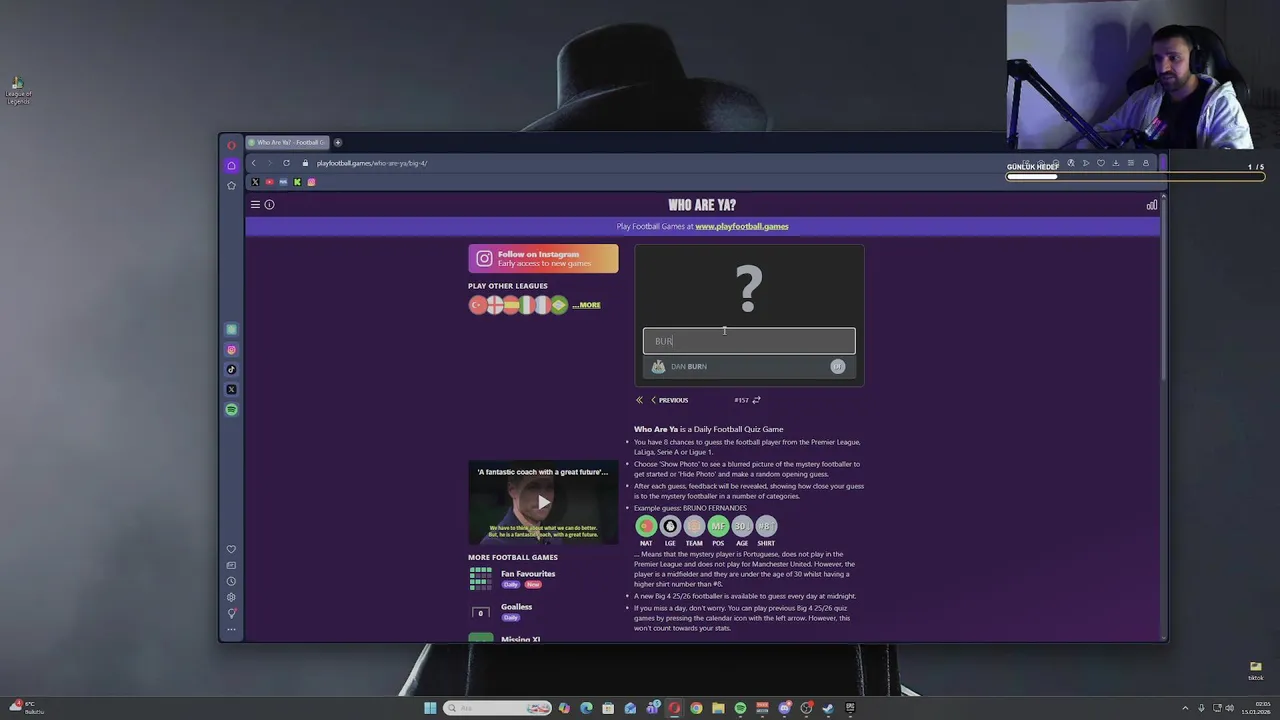Open the profile icon in the Opera toolbar
This screenshot has height=720, width=1280.
click(1146, 163)
